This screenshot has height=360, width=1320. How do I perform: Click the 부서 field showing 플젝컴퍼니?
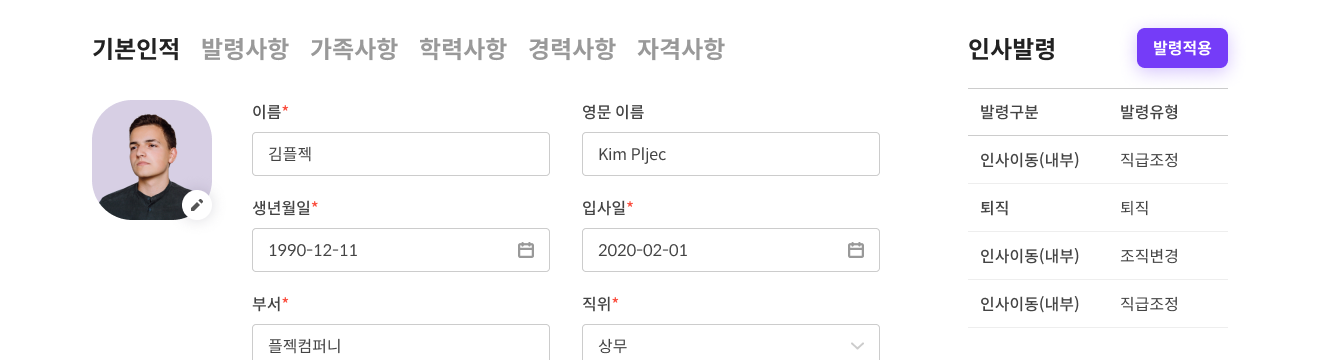click(401, 342)
